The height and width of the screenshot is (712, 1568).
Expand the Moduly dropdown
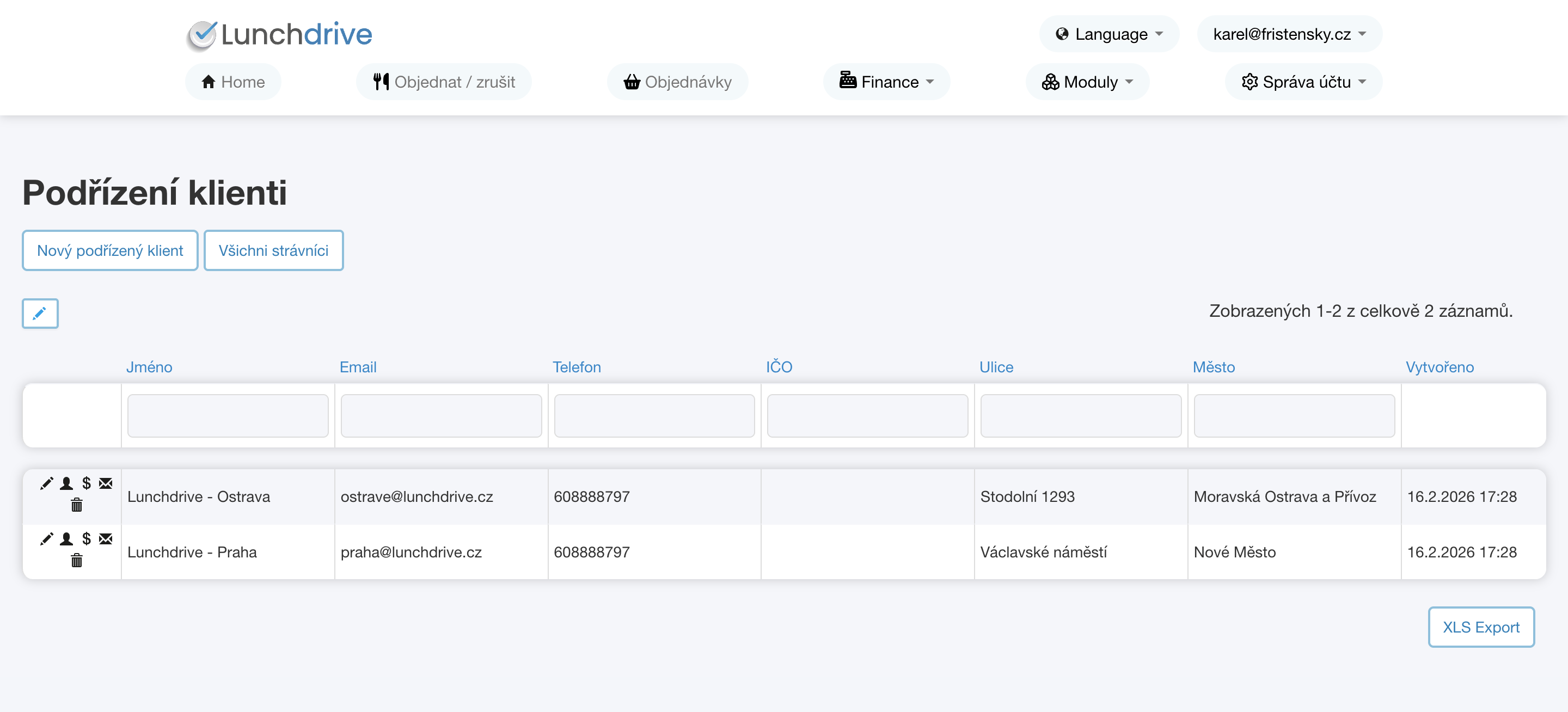pos(1087,82)
